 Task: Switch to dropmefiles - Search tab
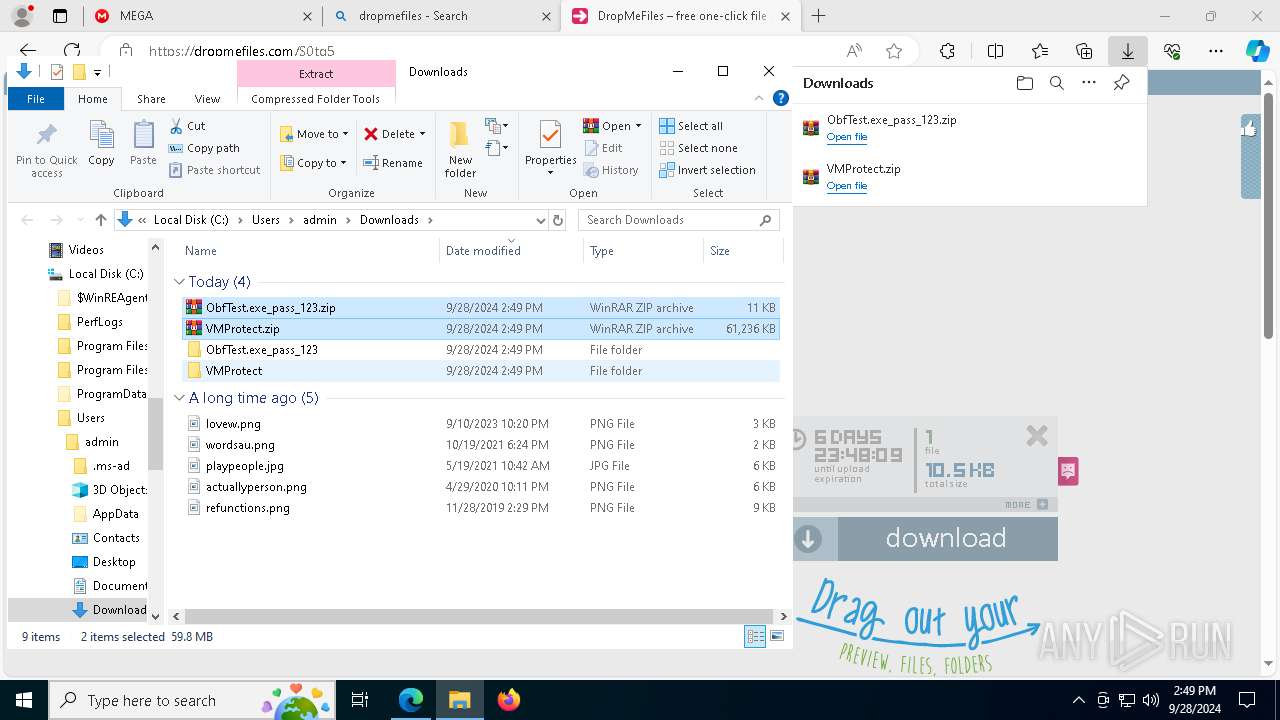443,16
